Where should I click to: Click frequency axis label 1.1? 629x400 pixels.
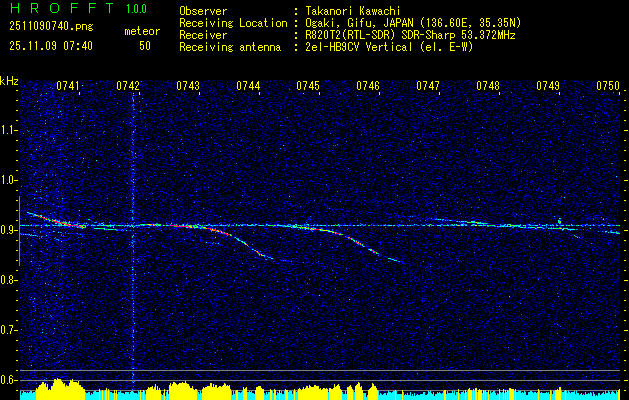pos(9,130)
